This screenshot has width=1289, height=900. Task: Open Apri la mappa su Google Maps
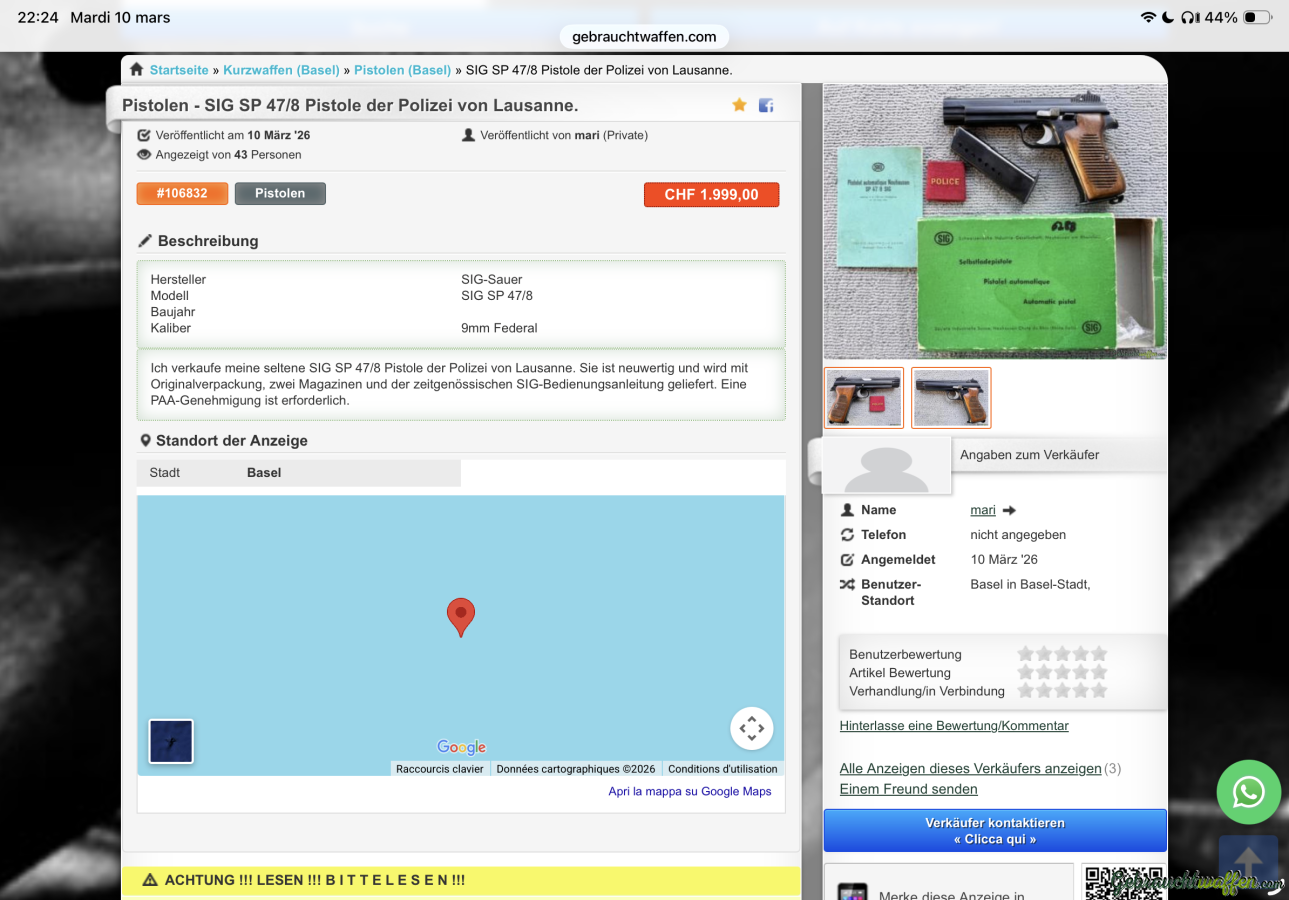tap(690, 791)
